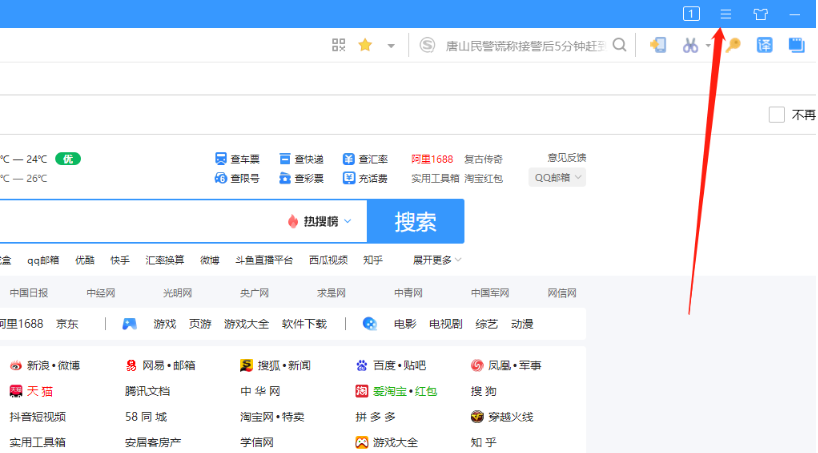
Task: Open the skin changer (shirt icon)
Action: 760,14
